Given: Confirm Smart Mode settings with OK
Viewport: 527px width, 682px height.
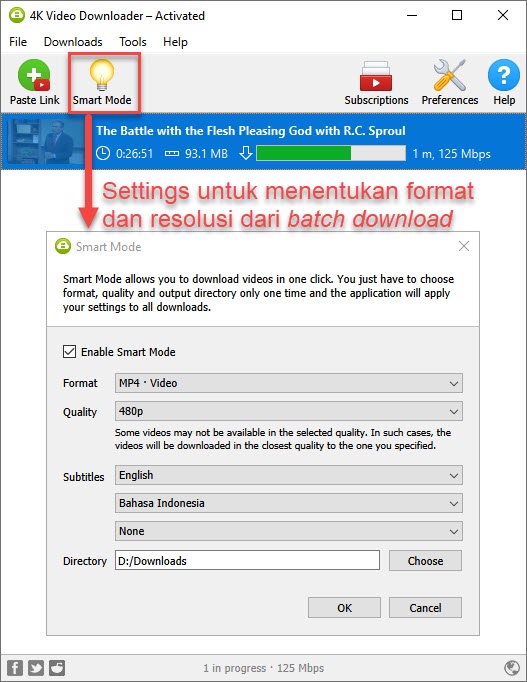Looking at the screenshot, I should coord(344,608).
